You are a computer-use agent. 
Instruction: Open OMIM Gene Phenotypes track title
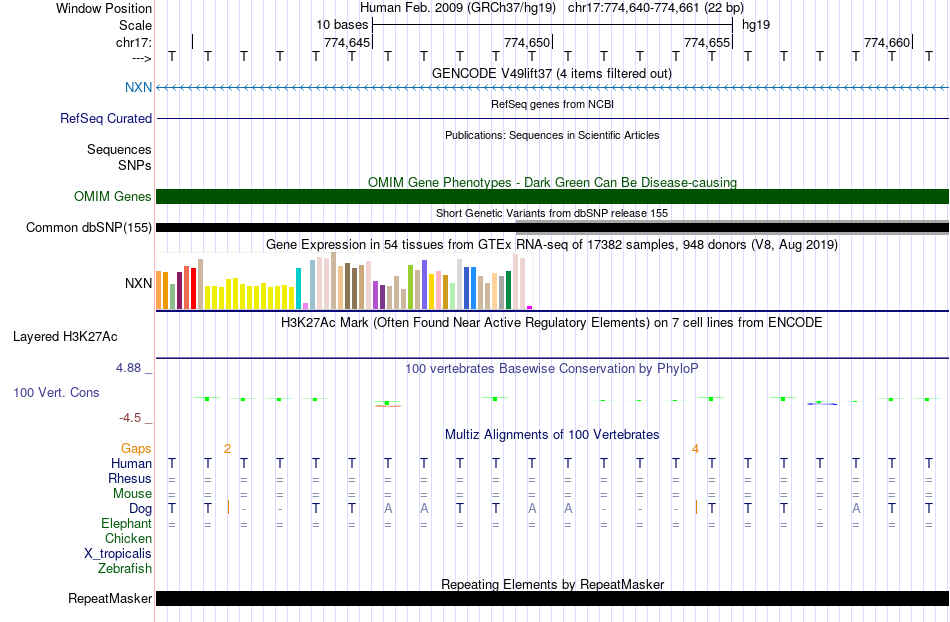552,182
